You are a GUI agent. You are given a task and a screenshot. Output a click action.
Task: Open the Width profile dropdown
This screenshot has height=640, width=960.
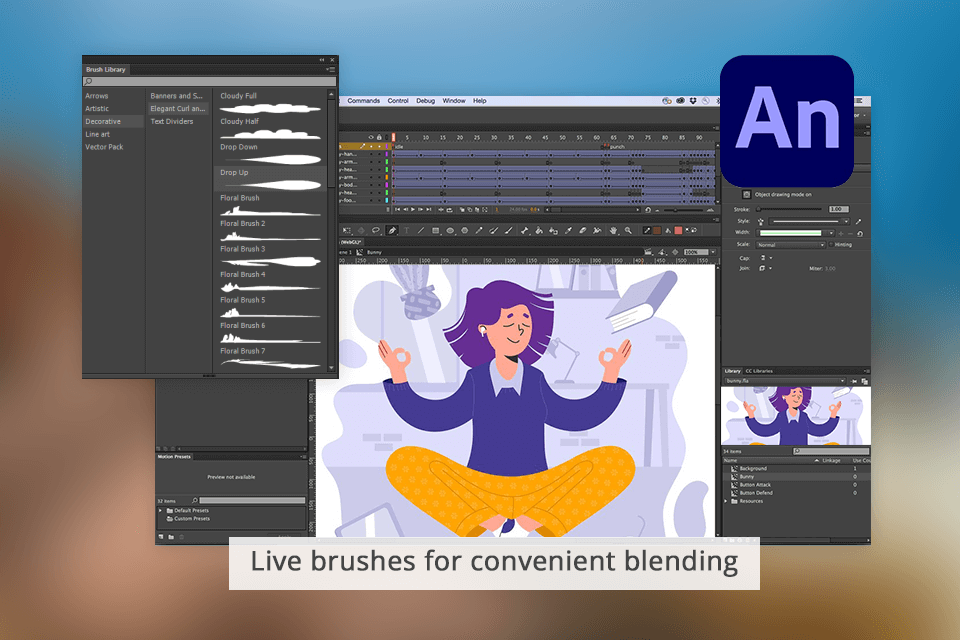click(796, 233)
